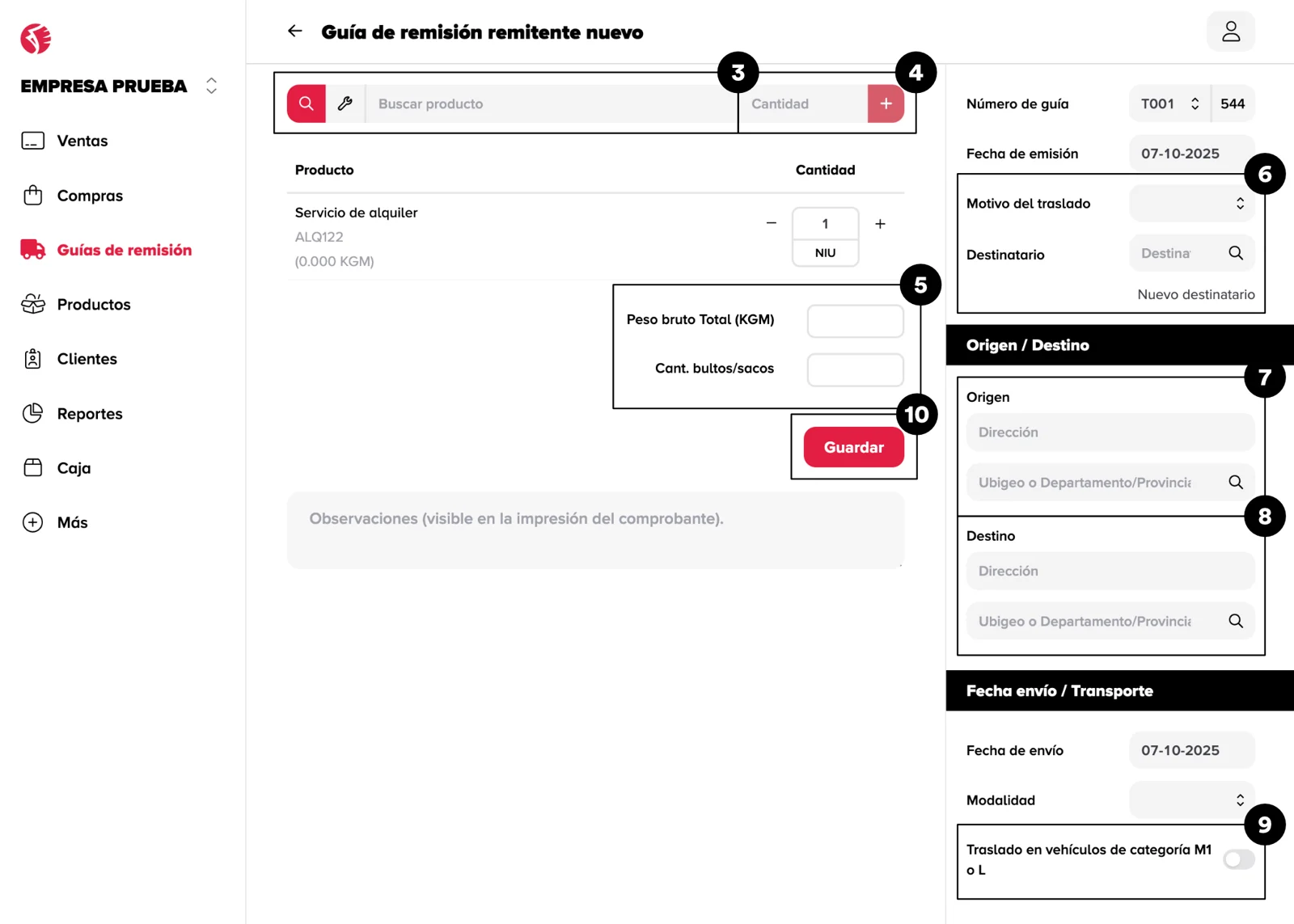Click the wrench icon beside product search
This screenshot has width=1294, height=924.
345,103
